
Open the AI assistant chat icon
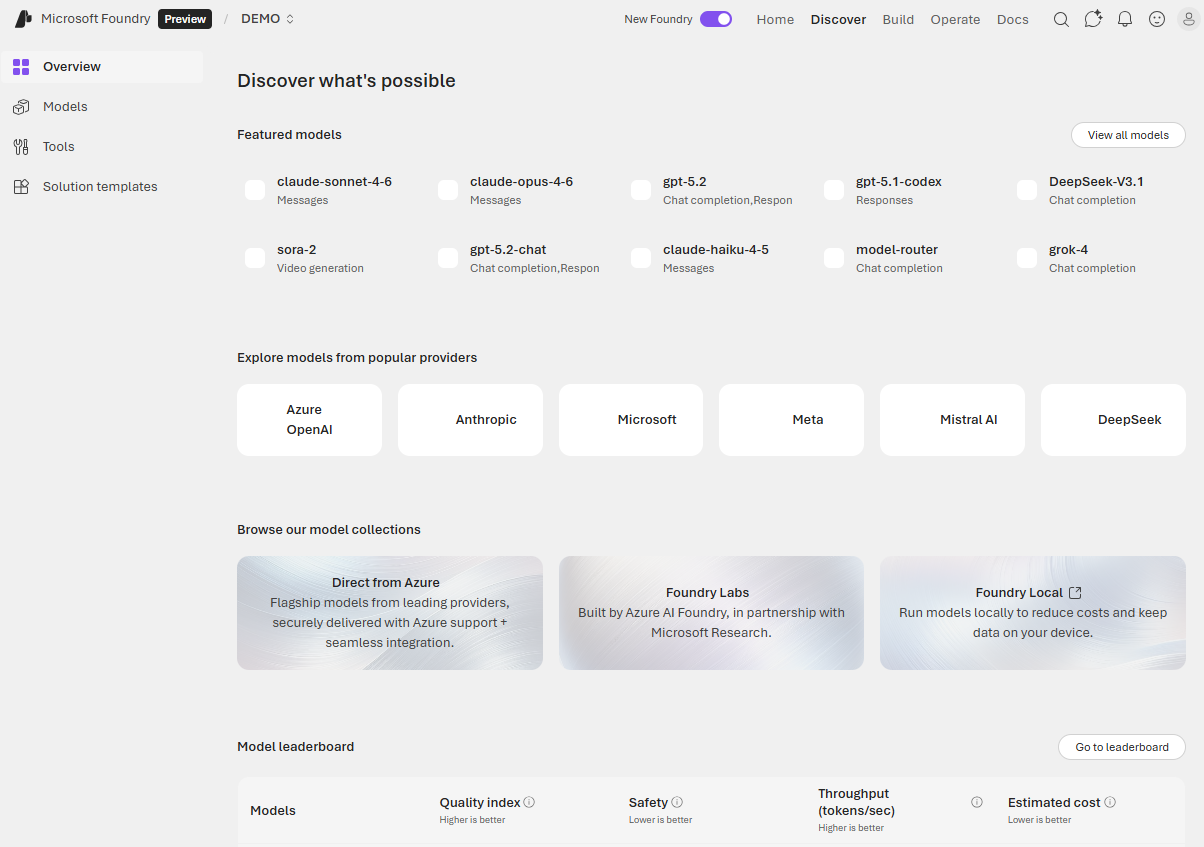1093,19
